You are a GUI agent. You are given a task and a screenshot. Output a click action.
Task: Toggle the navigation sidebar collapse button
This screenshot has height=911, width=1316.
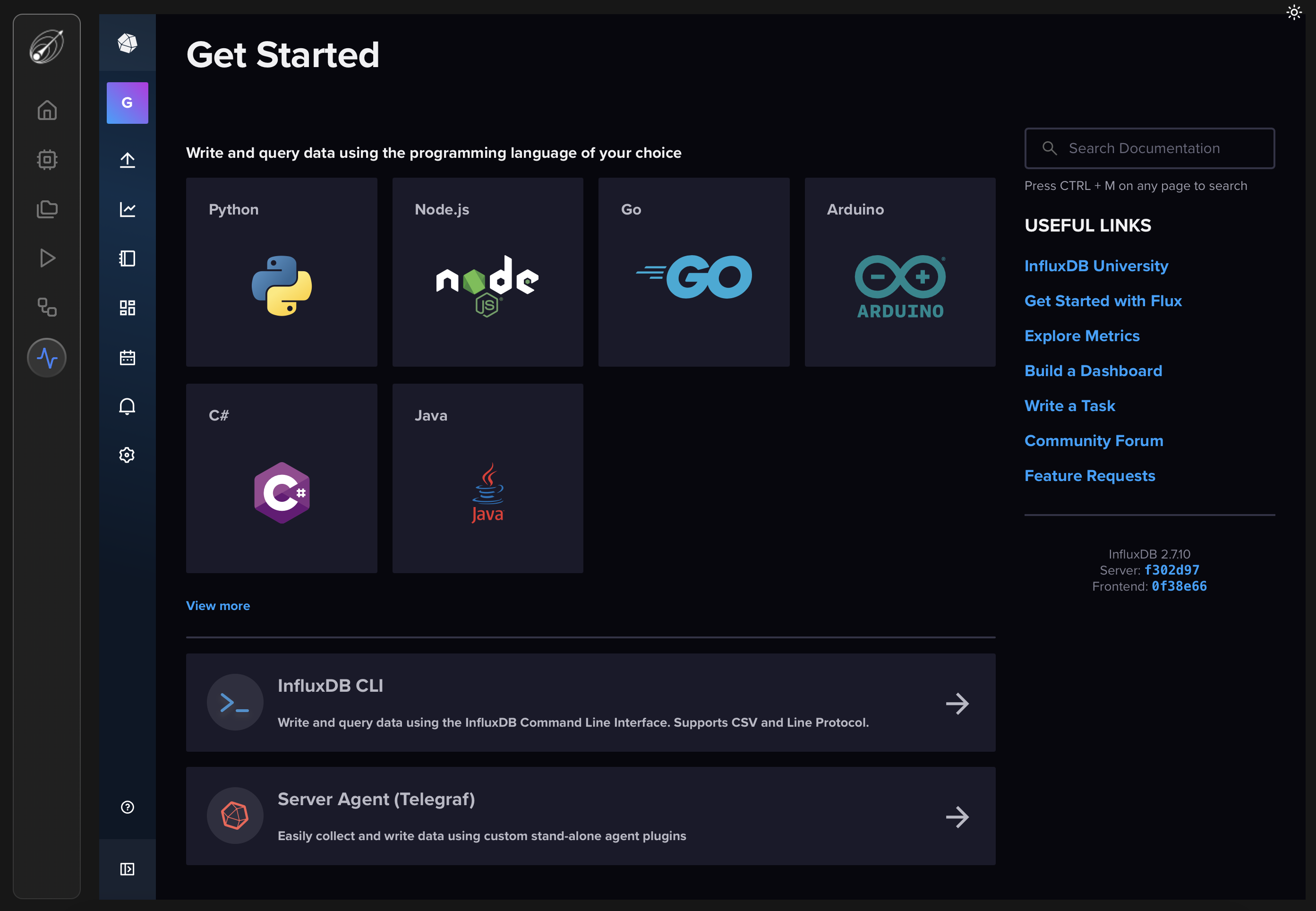127,869
